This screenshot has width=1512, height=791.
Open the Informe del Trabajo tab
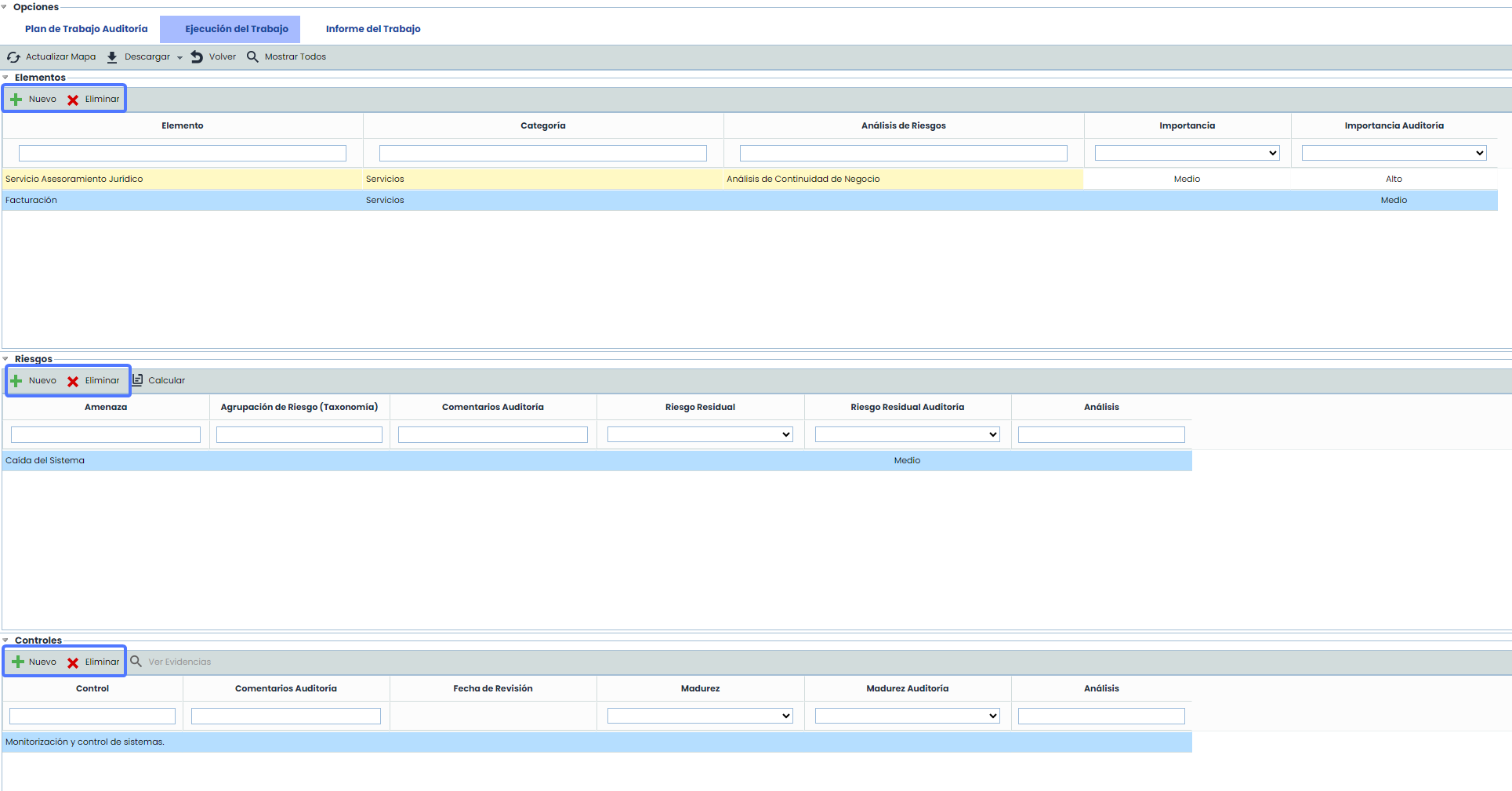click(373, 29)
